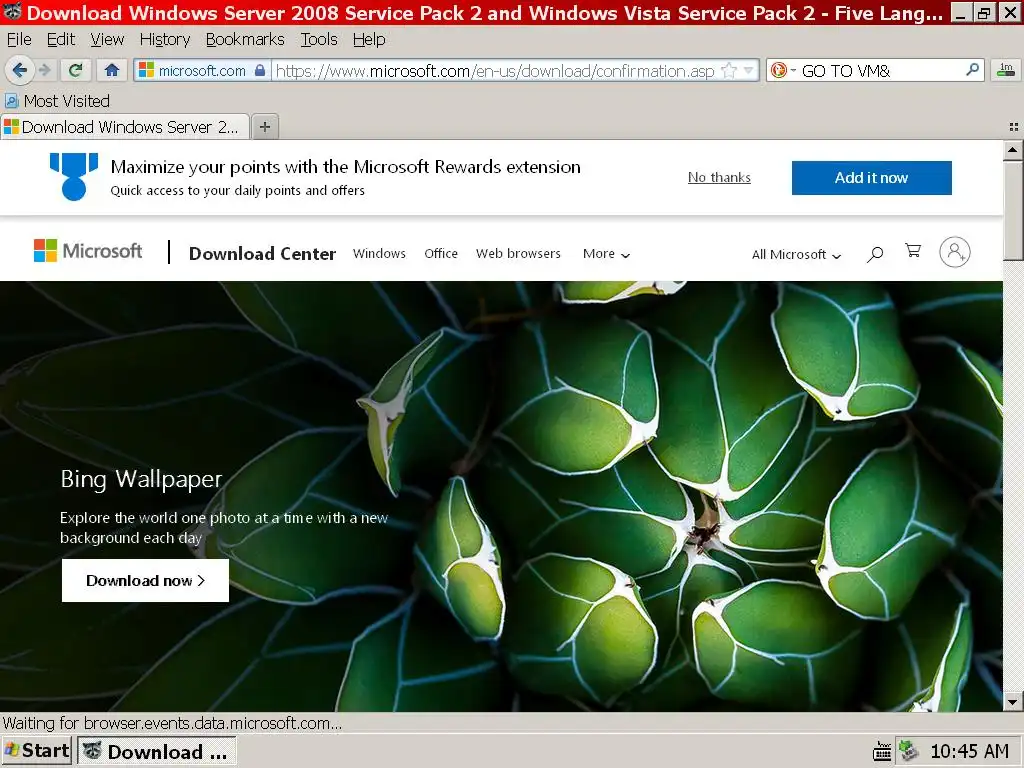
Task: Open a new tab with the plus button
Action: point(264,127)
